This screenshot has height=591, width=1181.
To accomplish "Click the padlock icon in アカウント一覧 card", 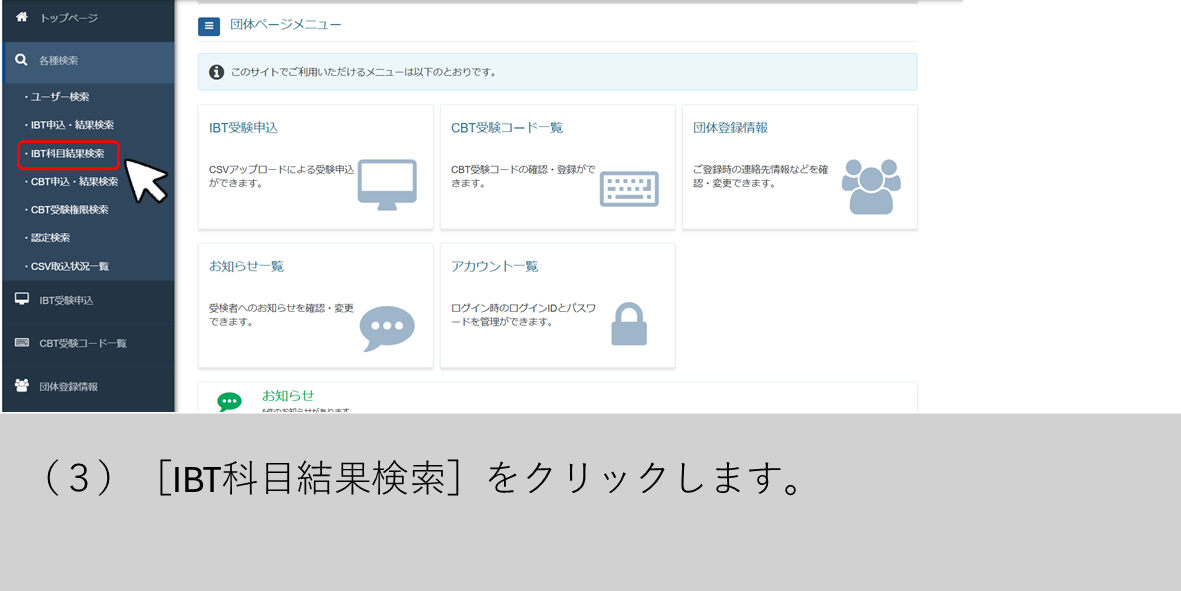I will (x=629, y=324).
